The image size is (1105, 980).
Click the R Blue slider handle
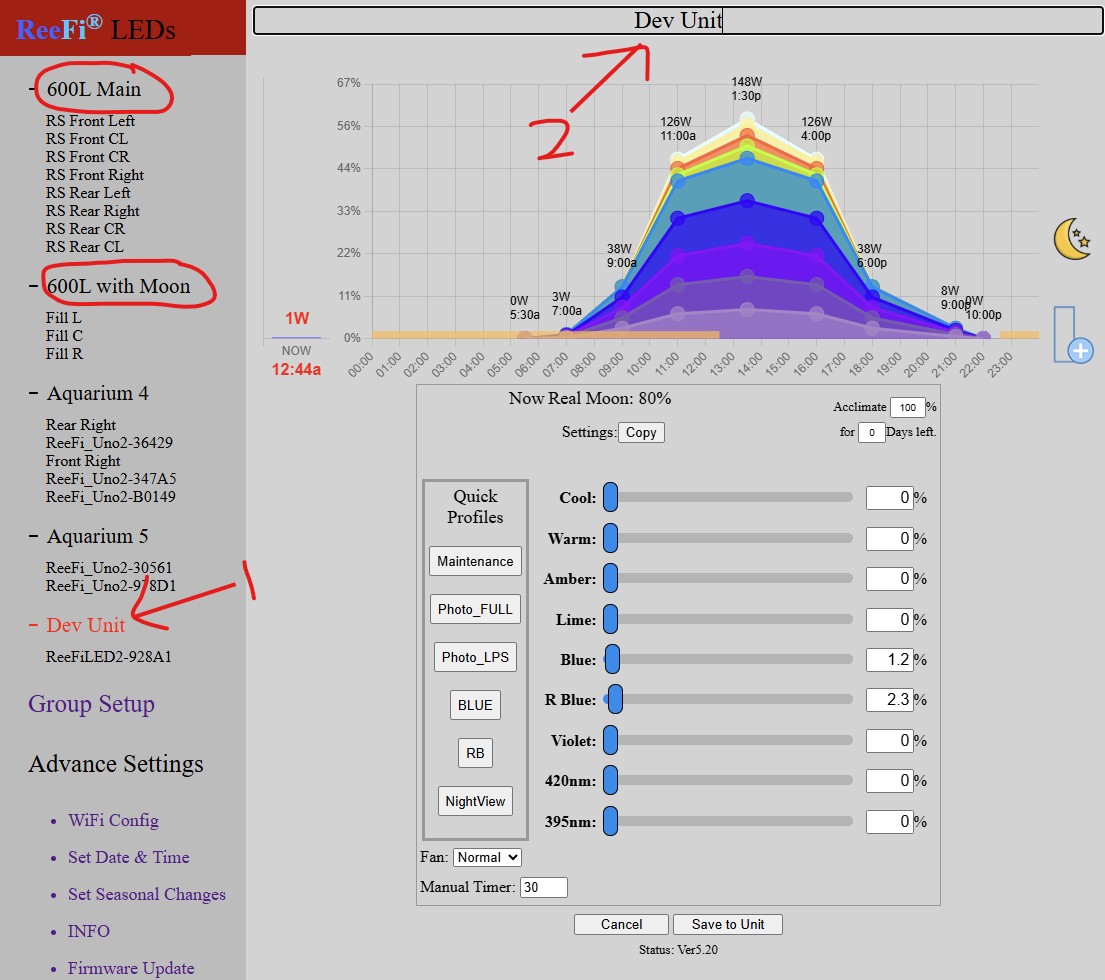tap(615, 700)
